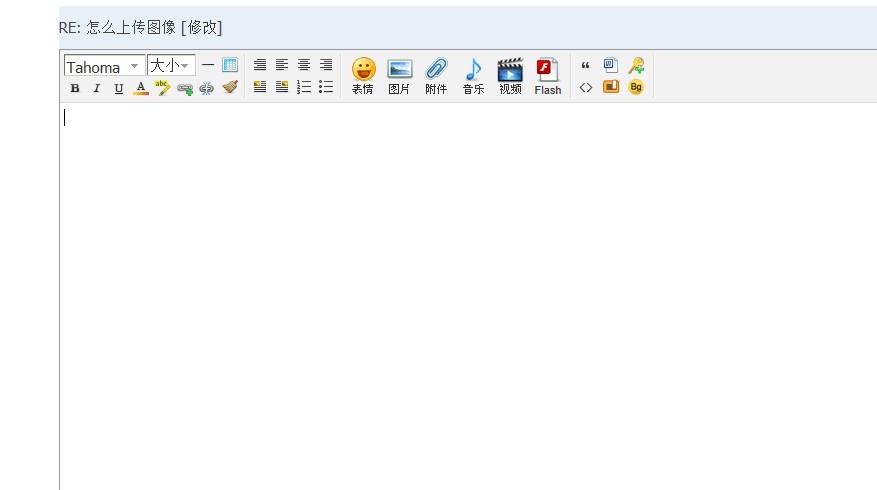This screenshot has width=877, height=490.
Task: Insert audio with the 音乐 button
Action: click(473, 76)
